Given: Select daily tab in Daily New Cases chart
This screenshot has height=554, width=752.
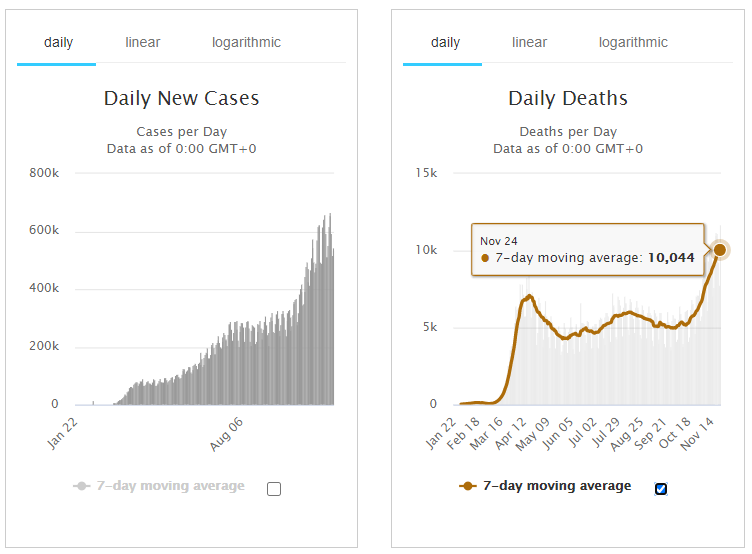Looking at the screenshot, I should click(x=58, y=43).
